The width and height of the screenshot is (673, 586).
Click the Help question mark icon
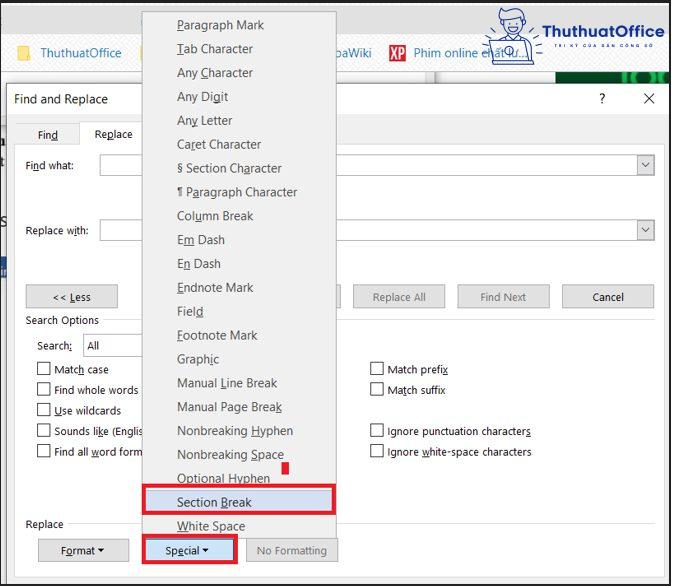(x=602, y=99)
